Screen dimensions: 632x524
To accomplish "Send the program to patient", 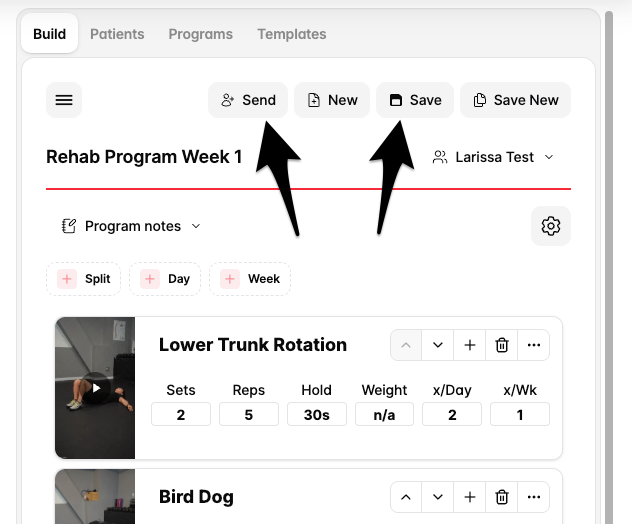I will coord(248,100).
